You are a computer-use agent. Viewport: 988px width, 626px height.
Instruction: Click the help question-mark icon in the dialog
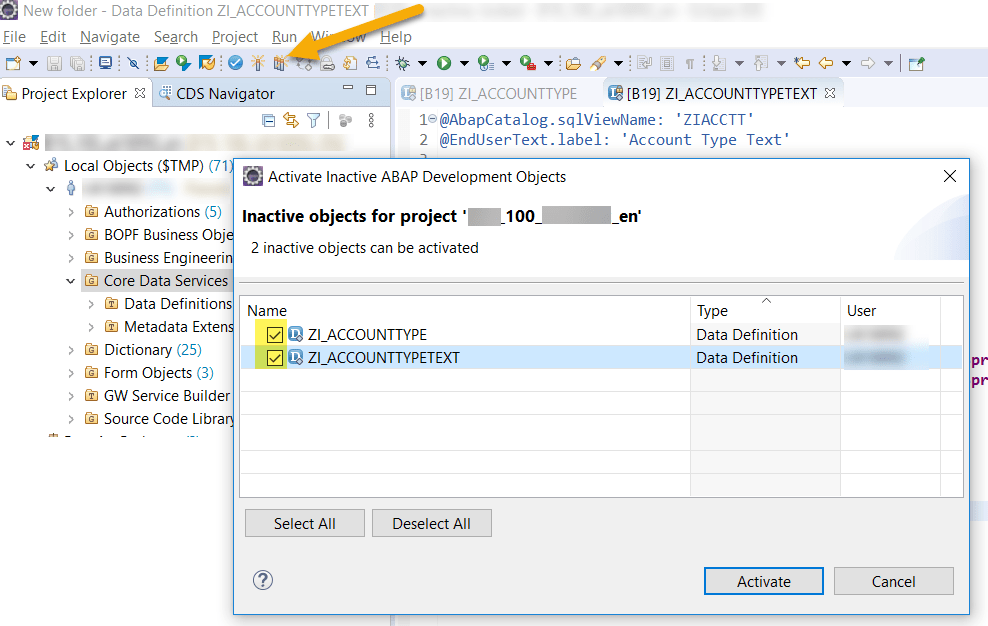point(263,580)
